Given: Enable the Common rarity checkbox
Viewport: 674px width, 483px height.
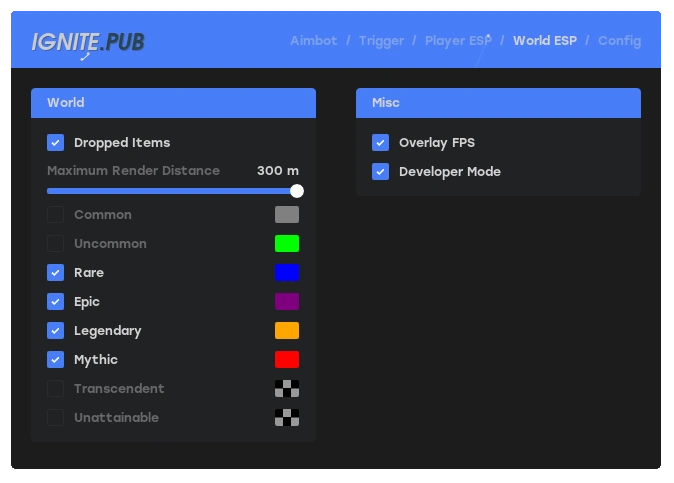Looking at the screenshot, I should [56, 215].
